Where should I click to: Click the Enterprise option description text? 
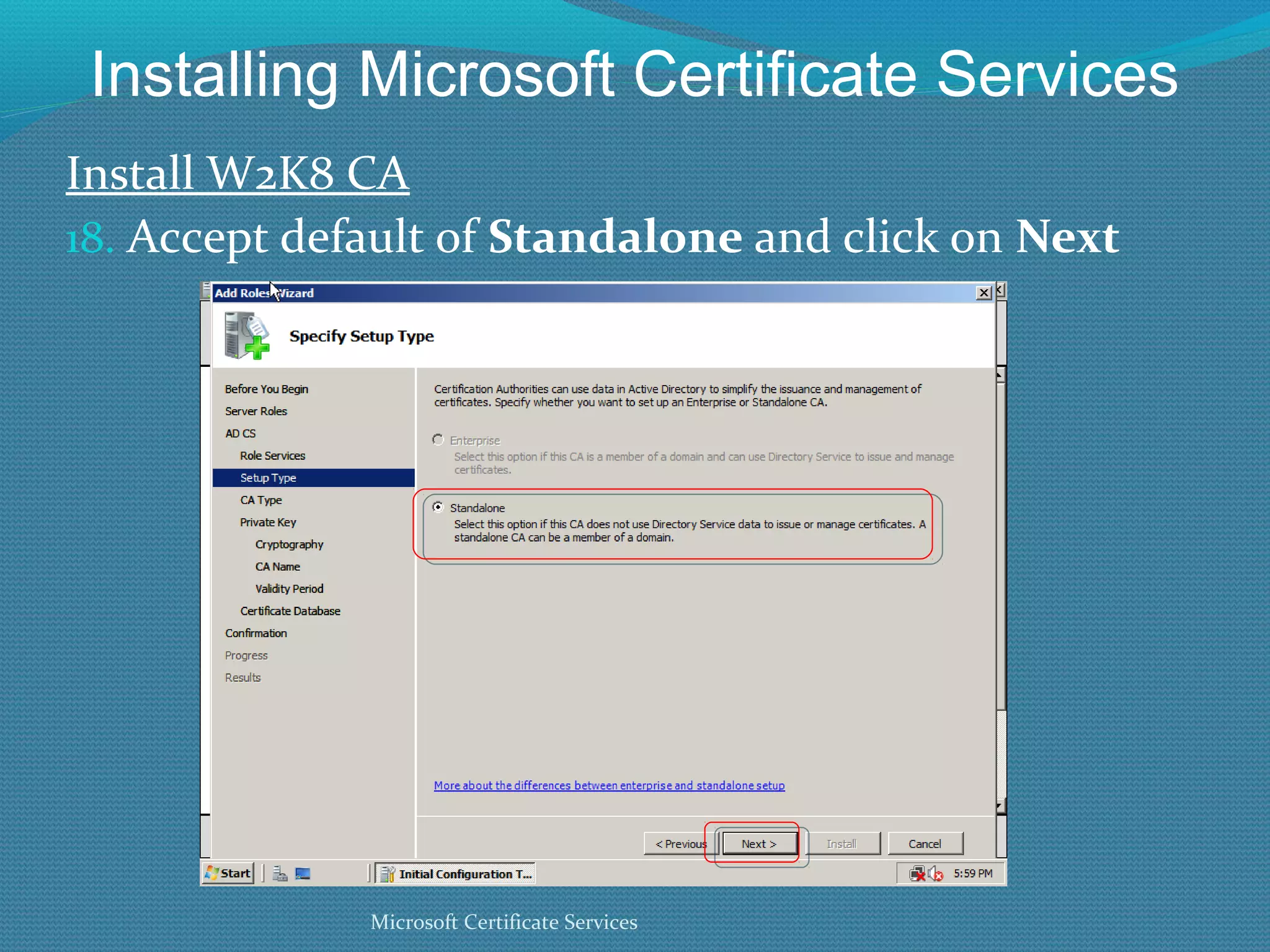click(704, 463)
